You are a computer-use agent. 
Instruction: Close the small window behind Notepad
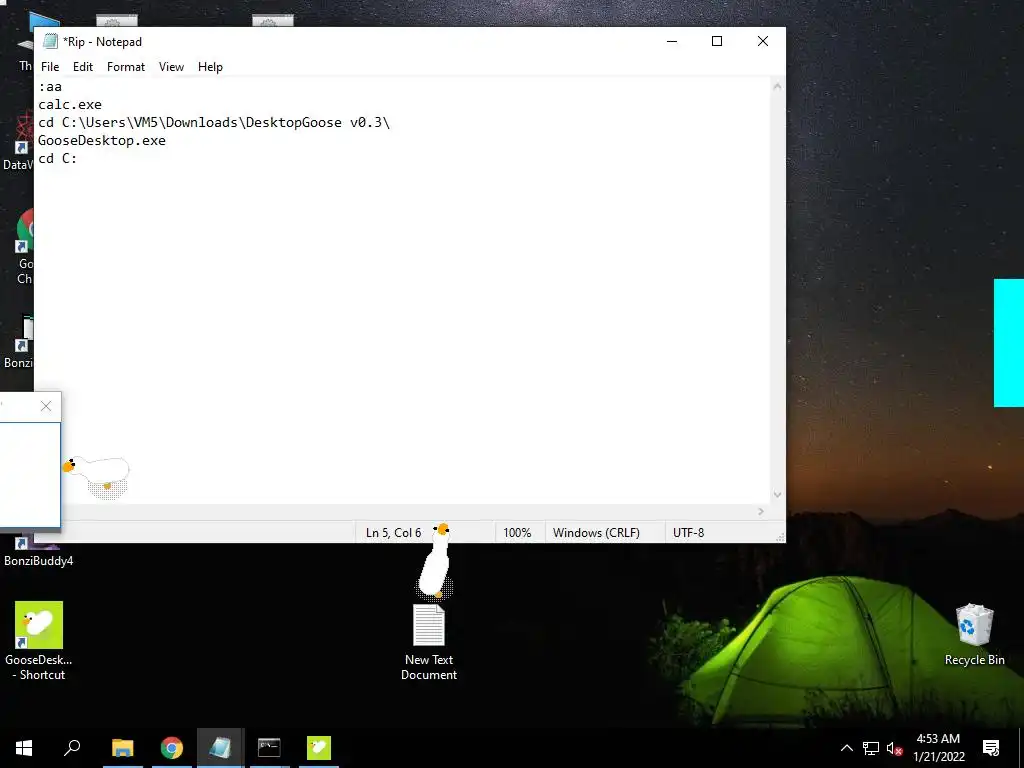(46, 406)
